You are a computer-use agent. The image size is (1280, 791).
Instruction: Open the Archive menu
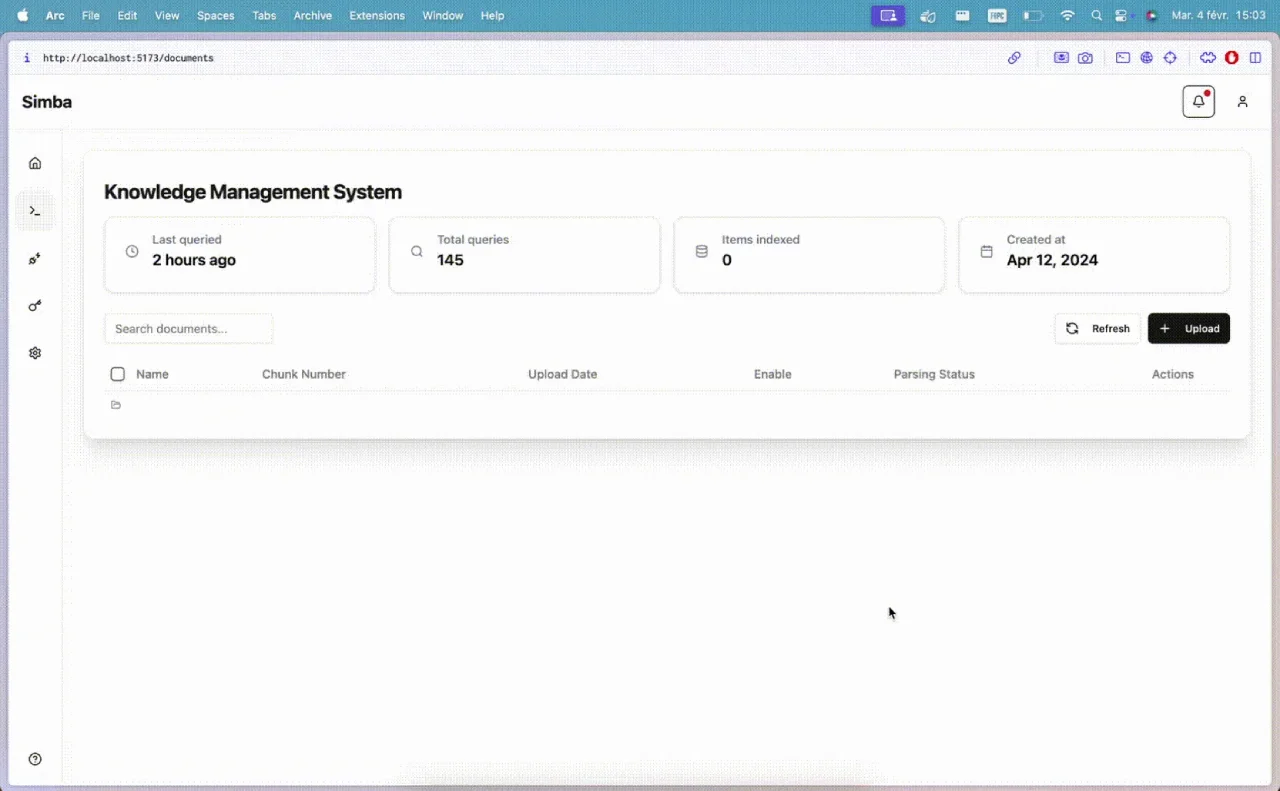312,16
